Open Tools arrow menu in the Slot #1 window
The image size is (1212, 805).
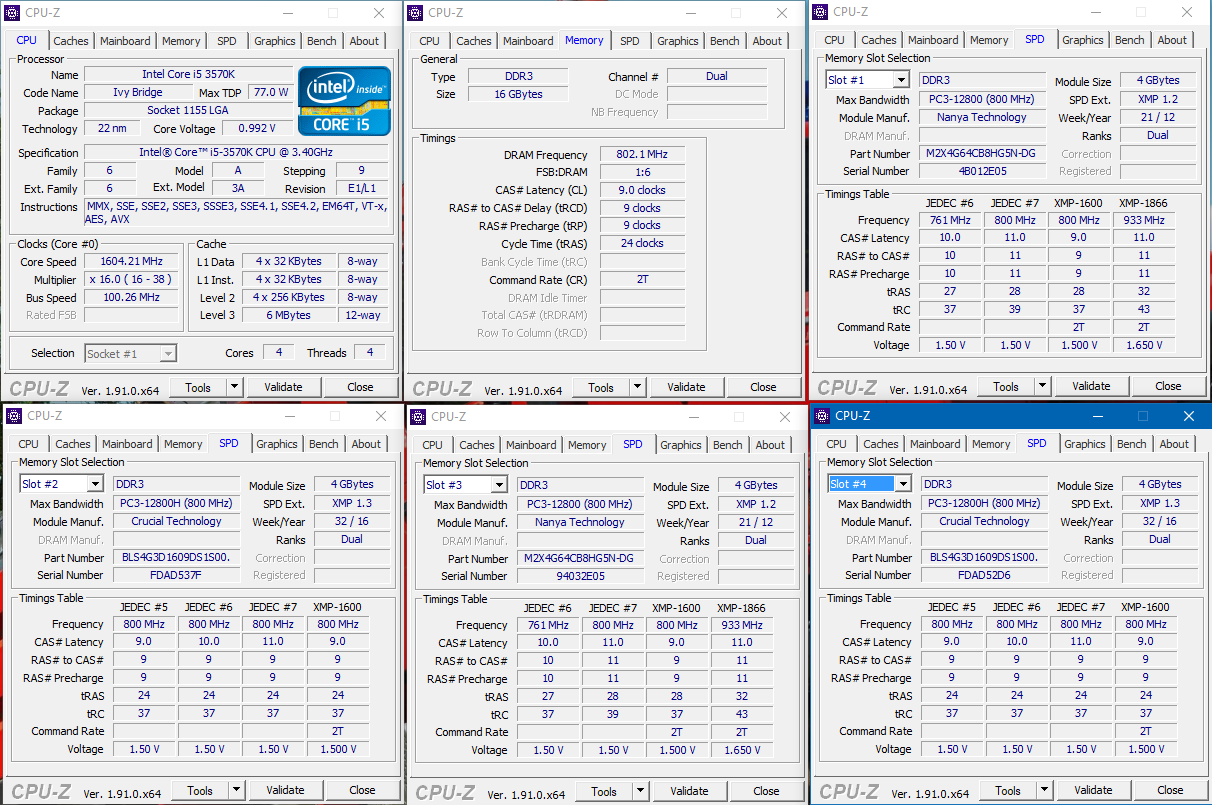(1042, 386)
